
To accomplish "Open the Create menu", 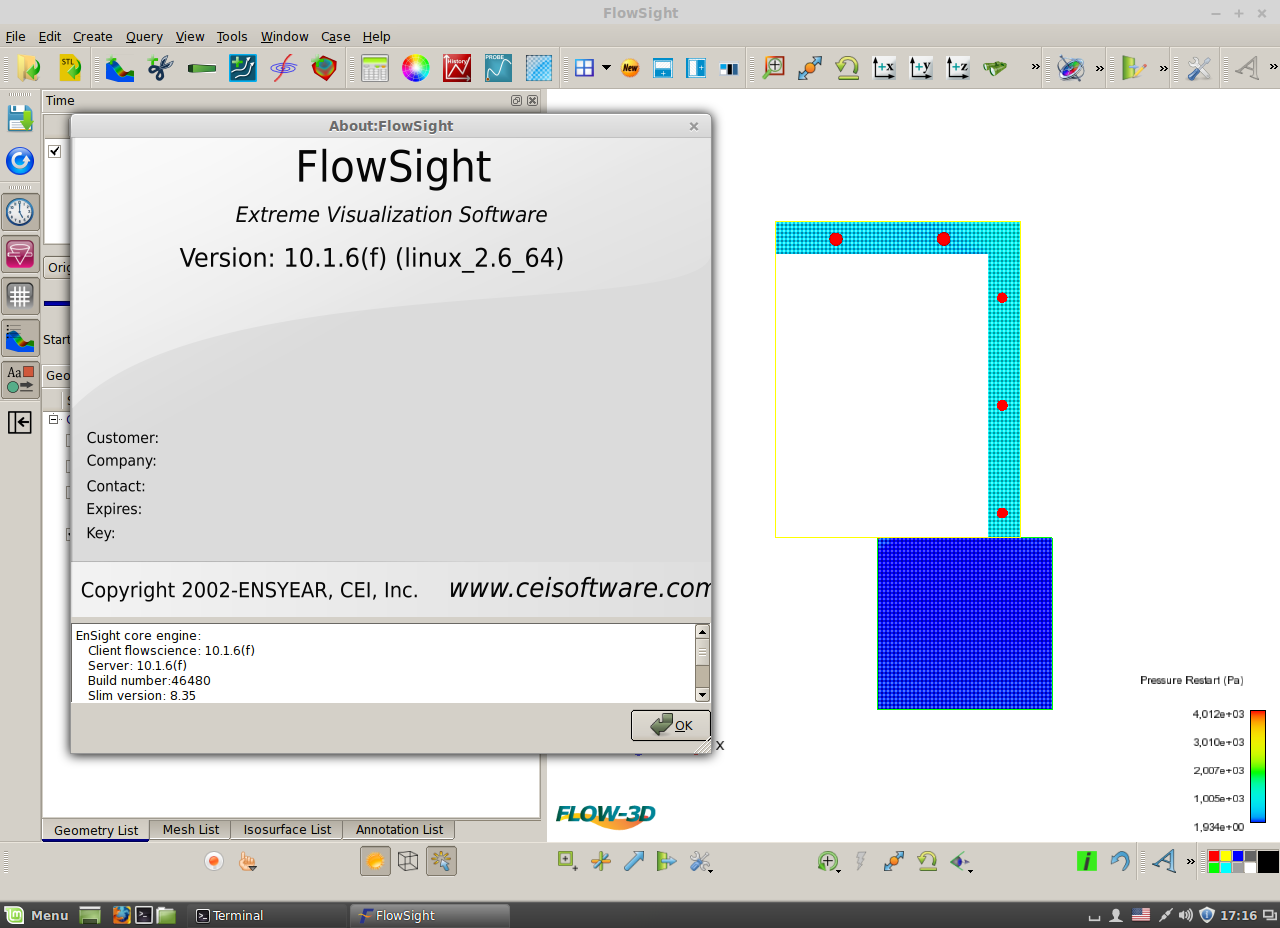I will (x=92, y=36).
